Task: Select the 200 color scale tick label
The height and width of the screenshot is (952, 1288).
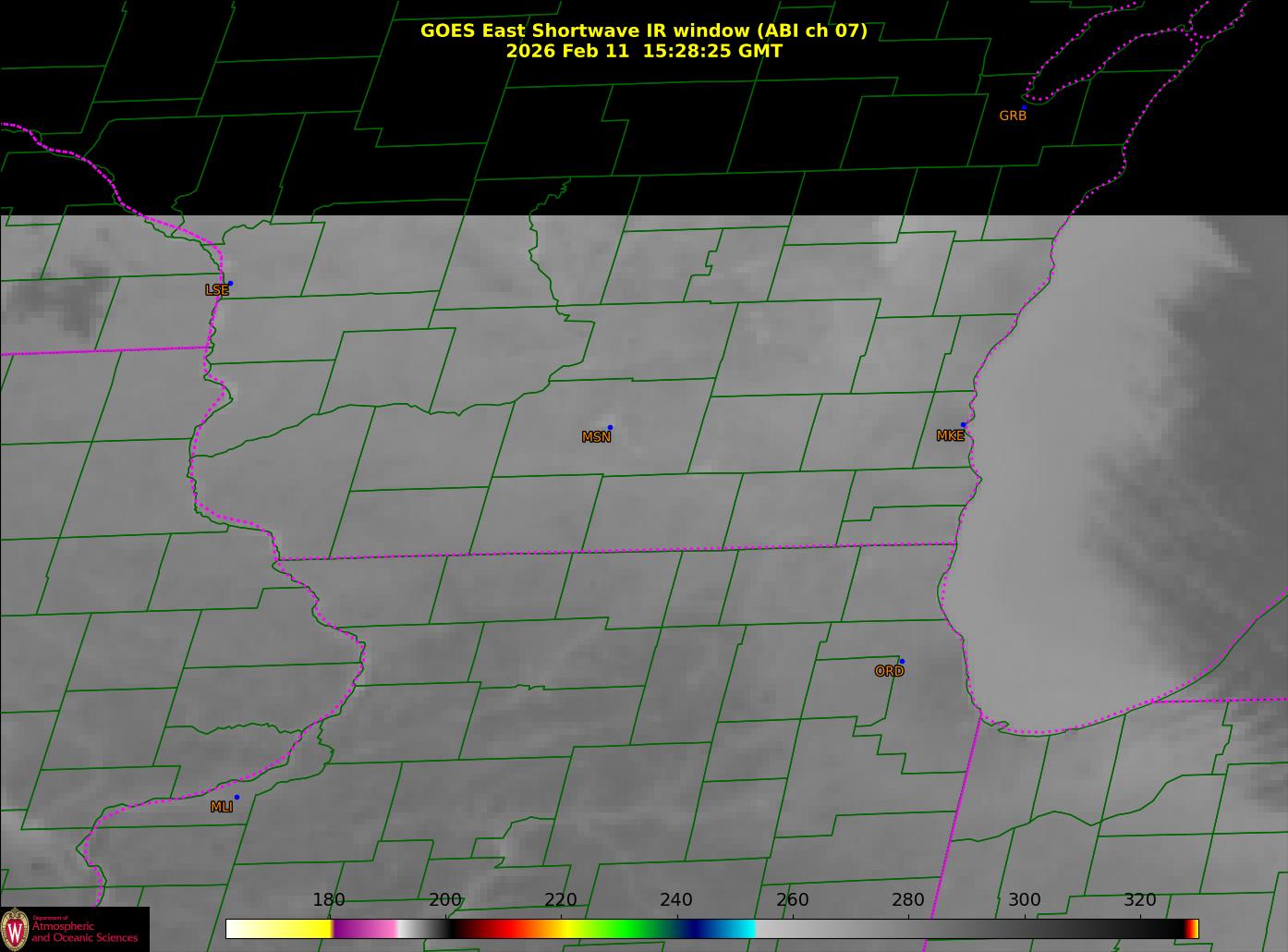Action: tap(445, 900)
